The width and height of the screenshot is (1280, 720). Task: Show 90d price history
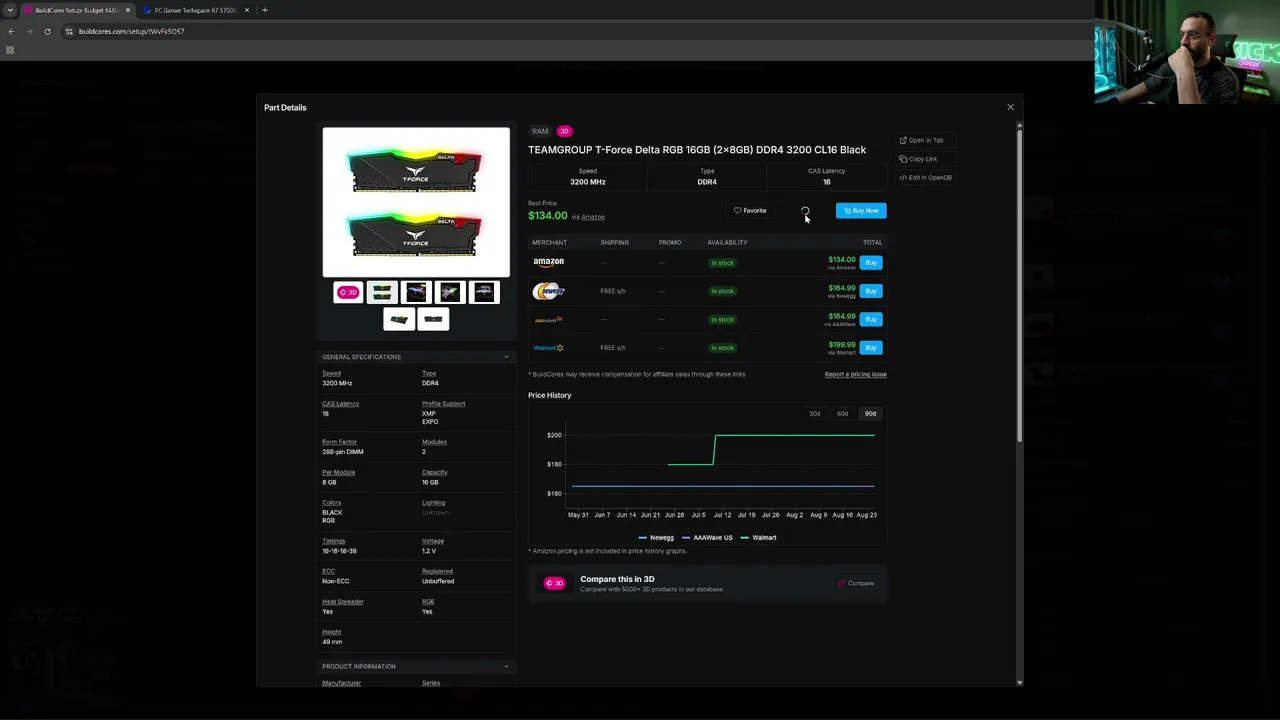click(x=870, y=414)
